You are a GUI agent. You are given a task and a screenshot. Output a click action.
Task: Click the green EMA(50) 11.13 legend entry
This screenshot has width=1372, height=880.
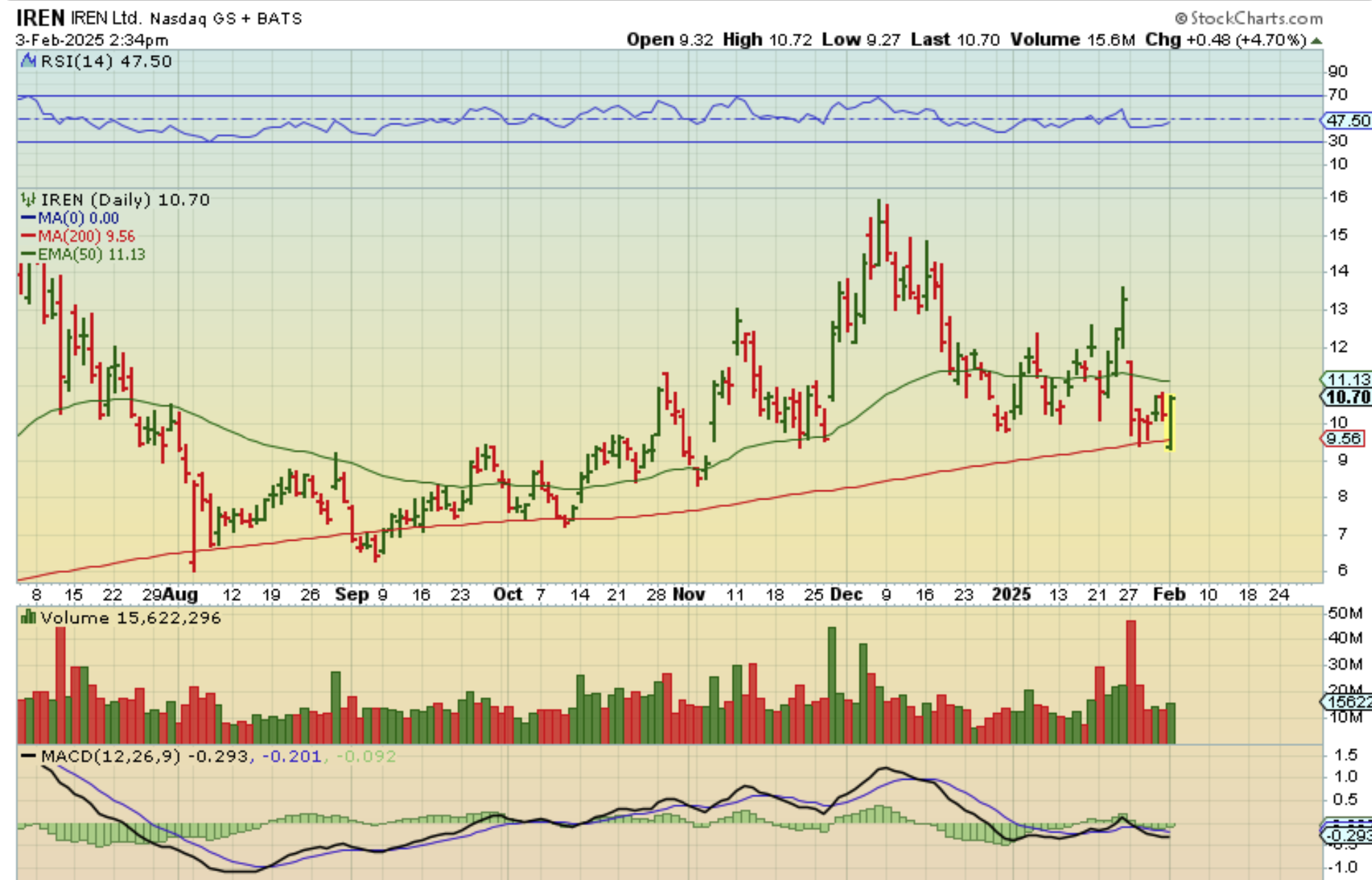82,254
